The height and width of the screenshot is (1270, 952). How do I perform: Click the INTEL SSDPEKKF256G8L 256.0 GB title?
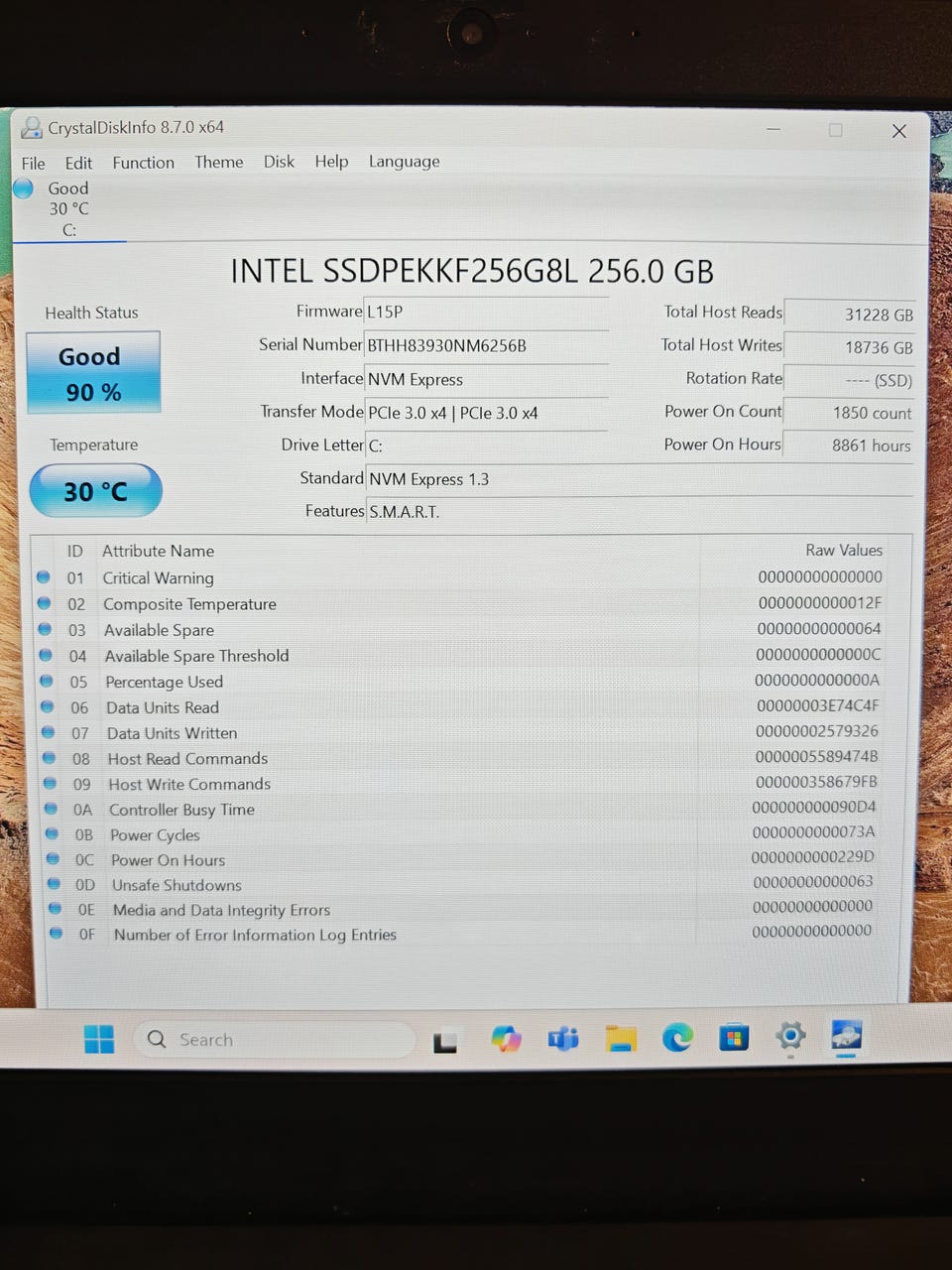click(472, 271)
